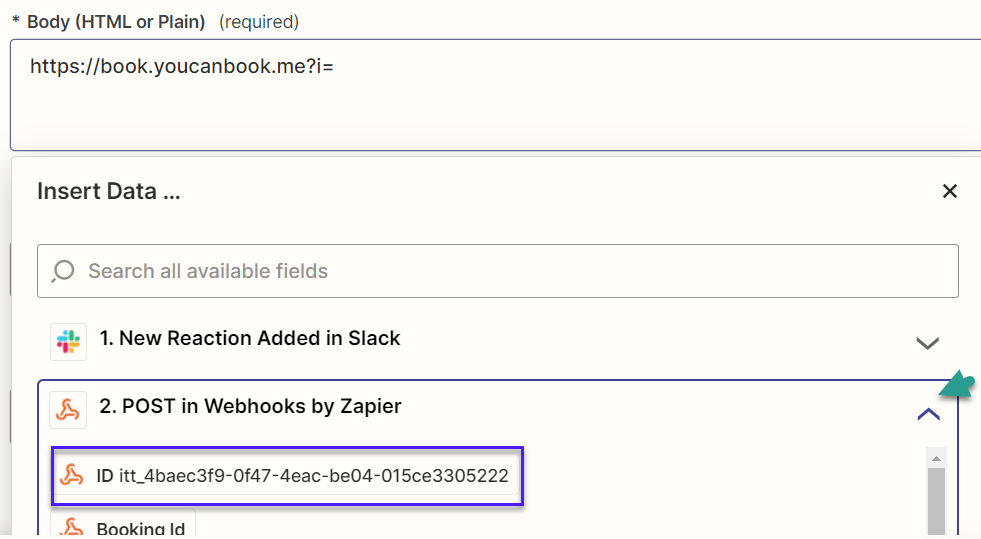
Task: Click the magnifier icon in the search box
Action: pos(63,271)
